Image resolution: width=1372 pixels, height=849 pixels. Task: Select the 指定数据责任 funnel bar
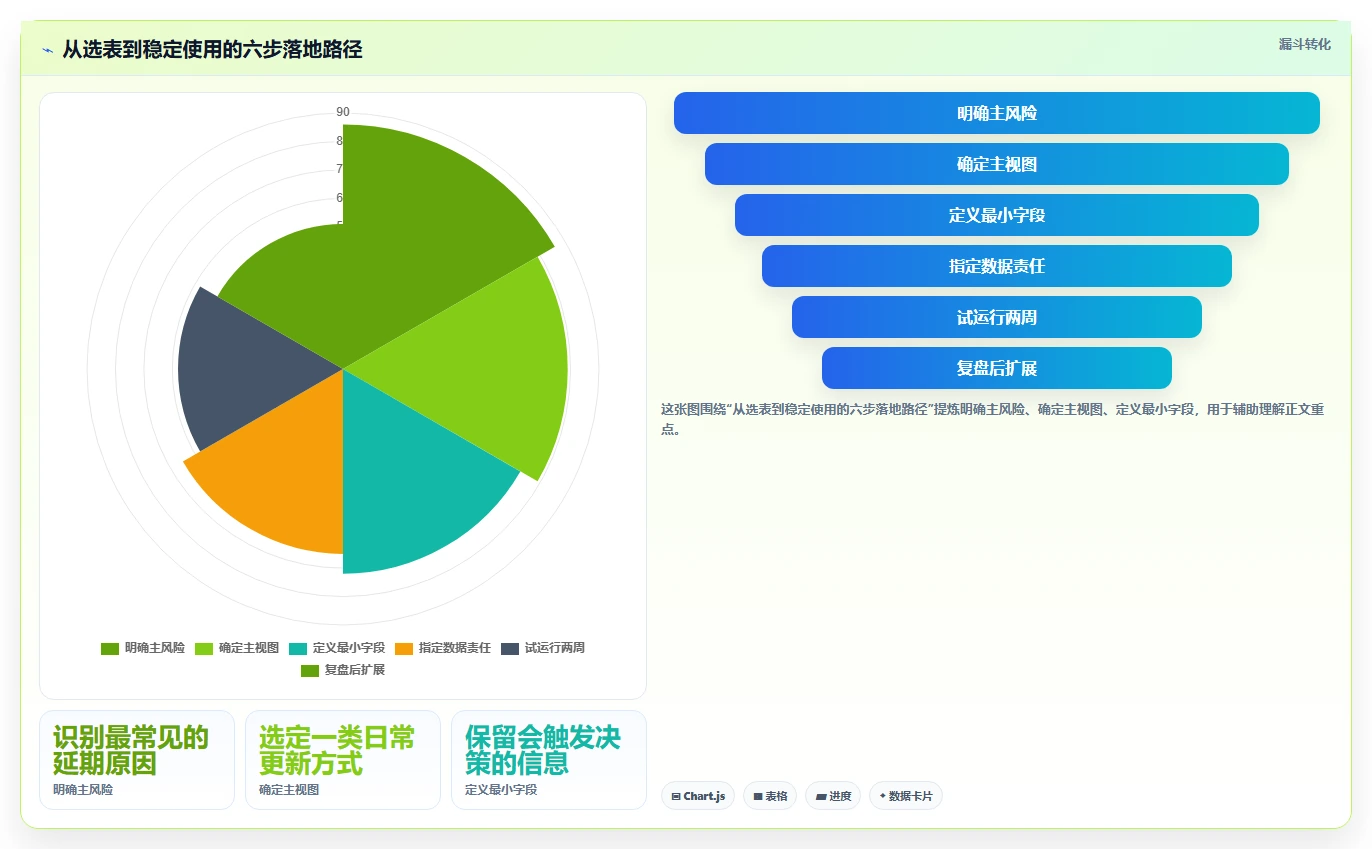coord(997,266)
